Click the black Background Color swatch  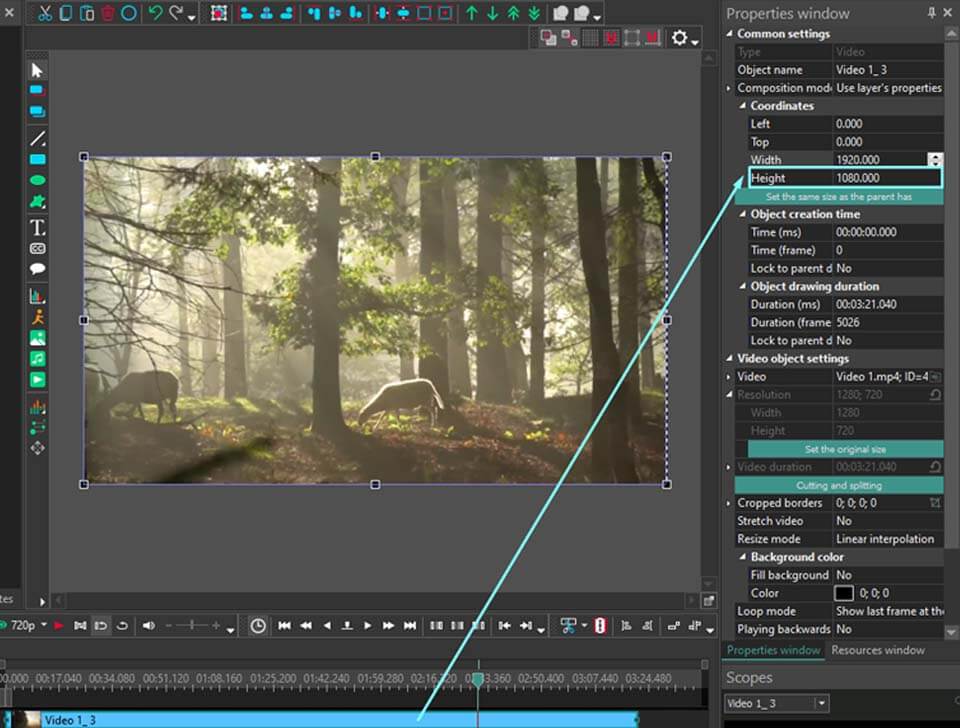point(845,593)
